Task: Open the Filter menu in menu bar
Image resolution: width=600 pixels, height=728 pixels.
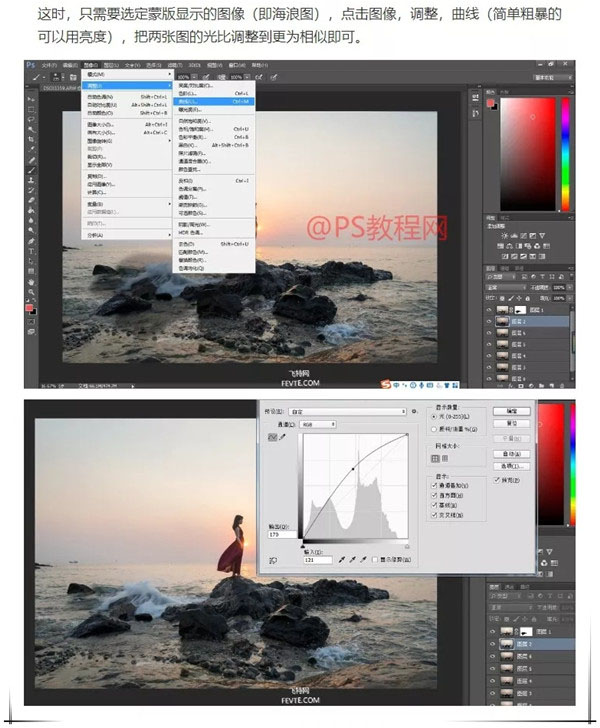Action: click(x=175, y=65)
